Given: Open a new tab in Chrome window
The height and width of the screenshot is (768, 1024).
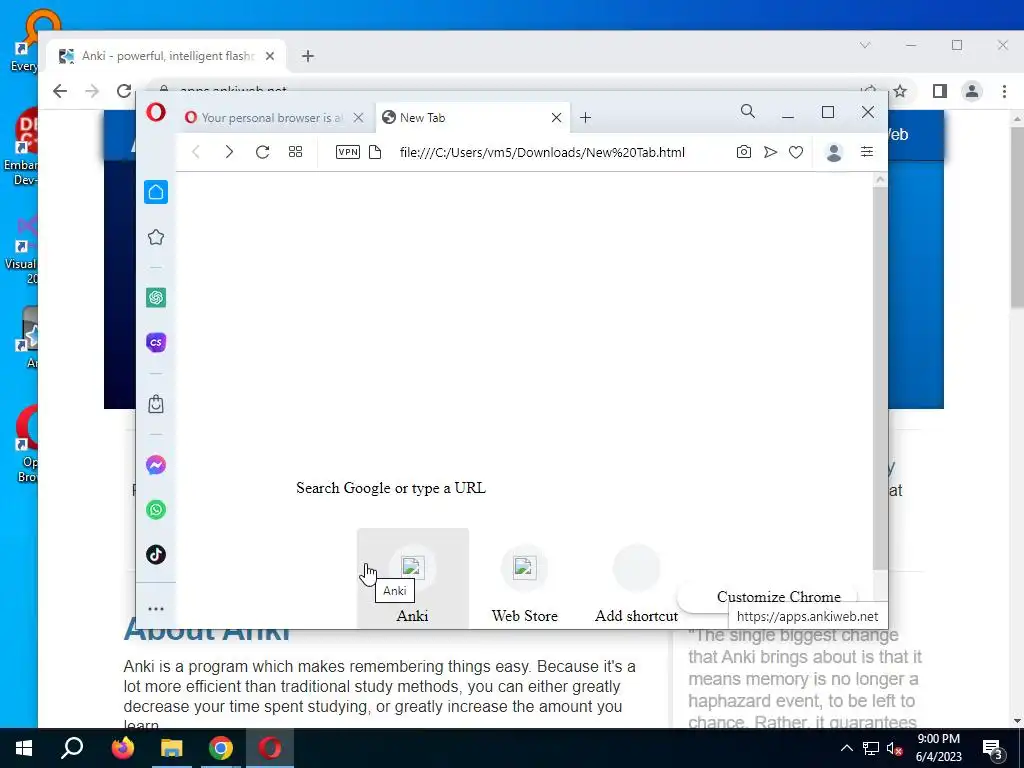Looking at the screenshot, I should (x=308, y=56).
